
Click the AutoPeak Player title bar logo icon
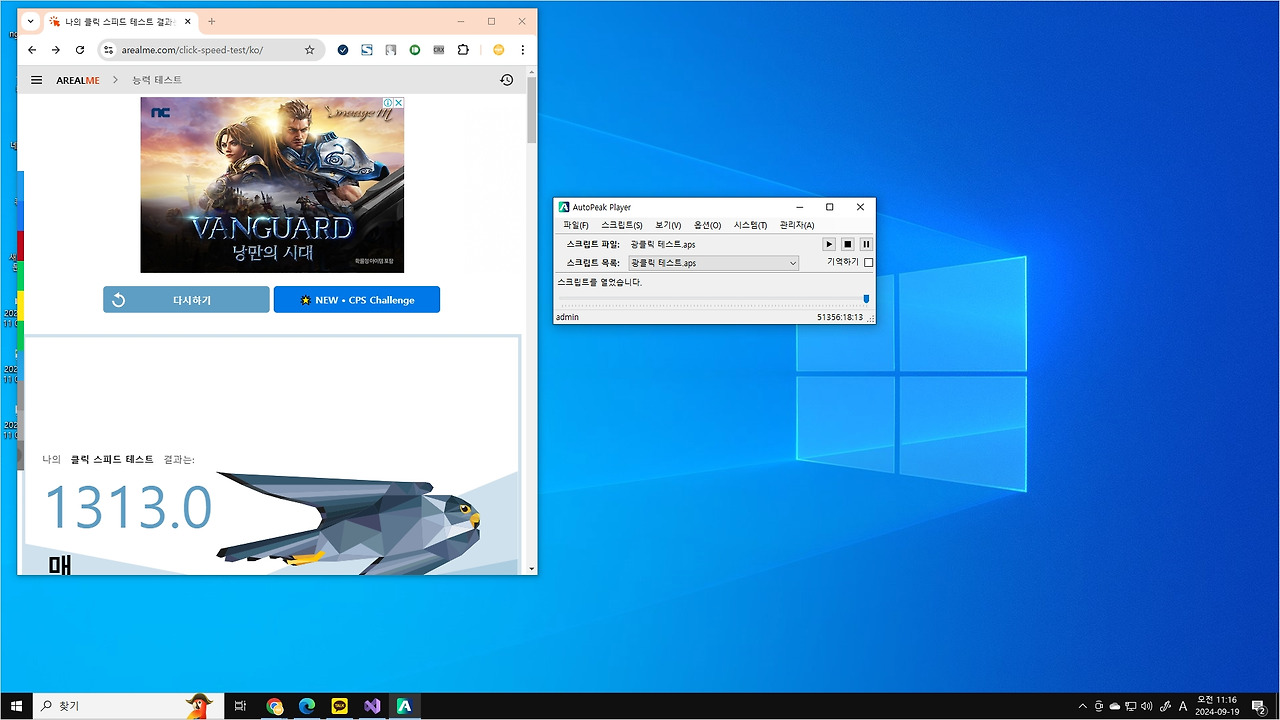coord(564,207)
